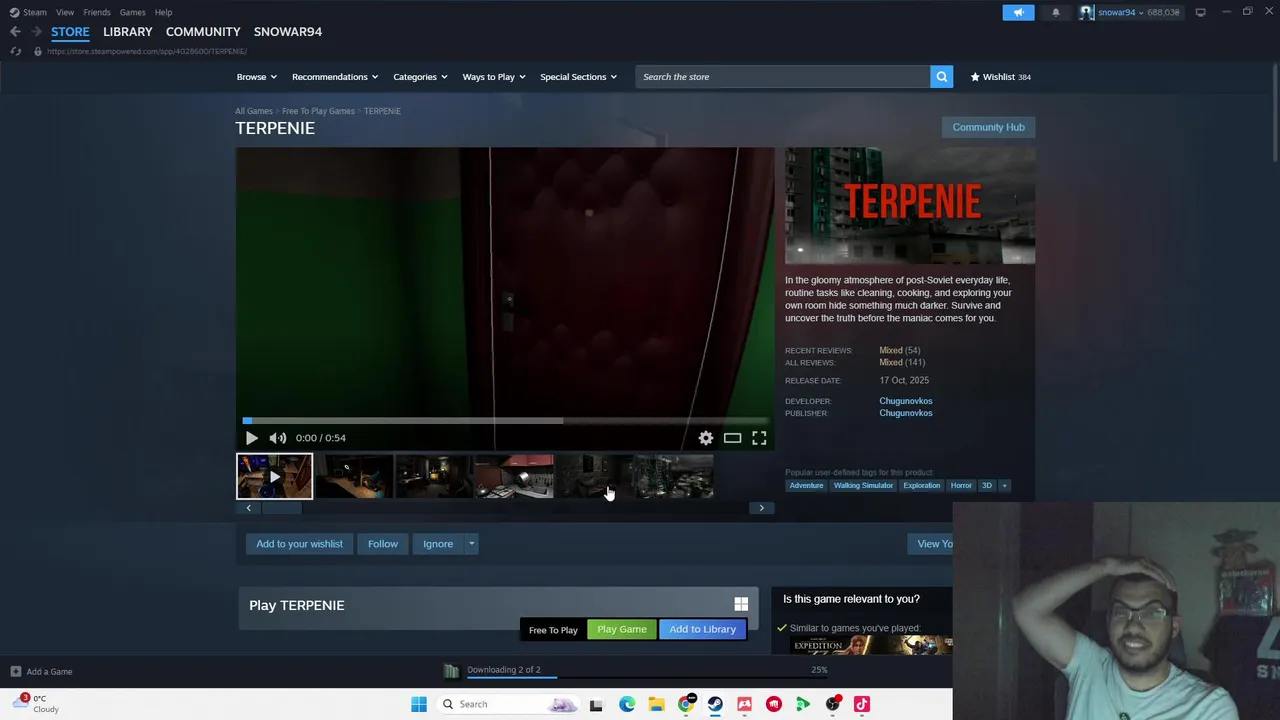Open Google Chrome from the taskbar

point(686,704)
